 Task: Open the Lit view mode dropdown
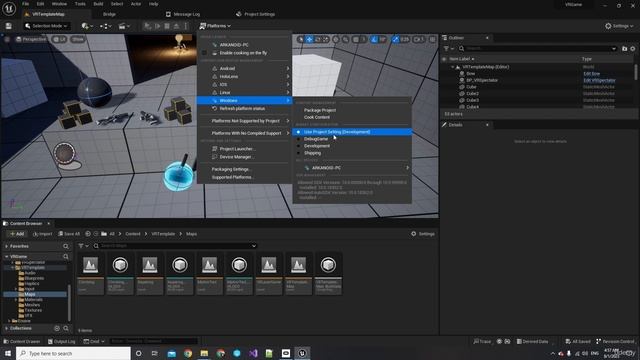click(x=60, y=39)
